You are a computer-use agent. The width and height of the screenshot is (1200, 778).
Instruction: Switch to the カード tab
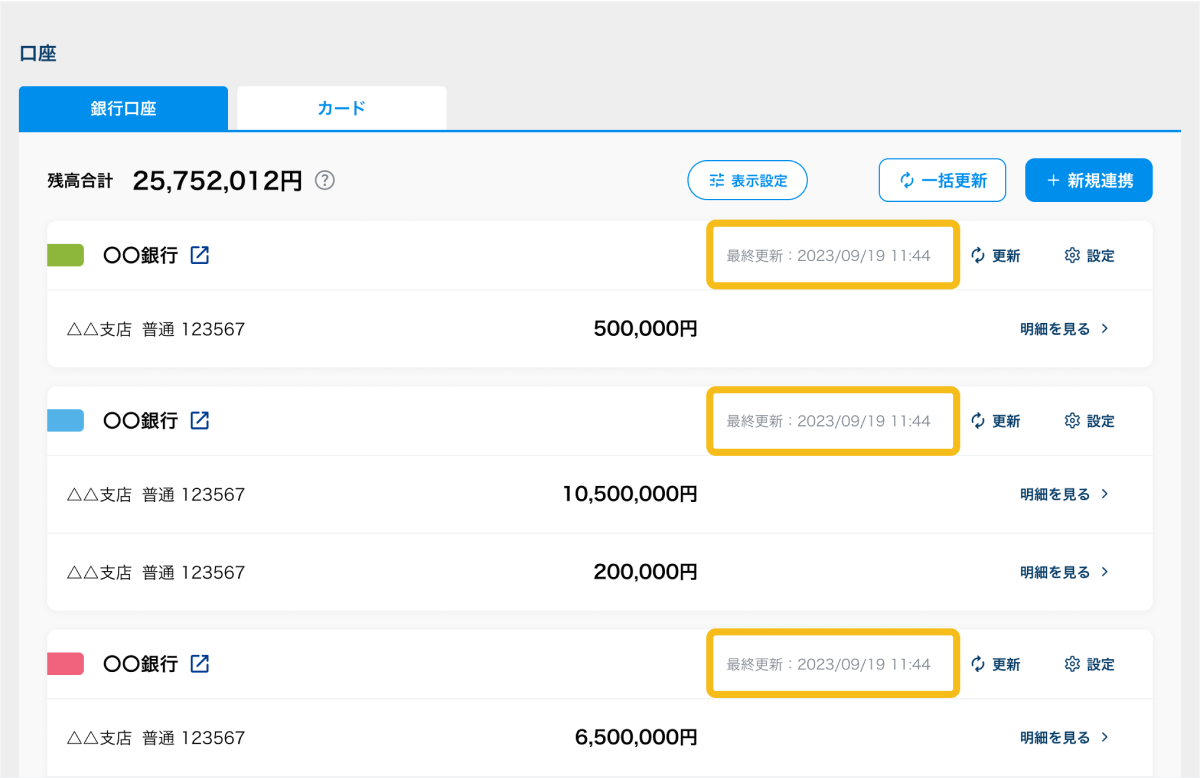pyautogui.click(x=342, y=108)
